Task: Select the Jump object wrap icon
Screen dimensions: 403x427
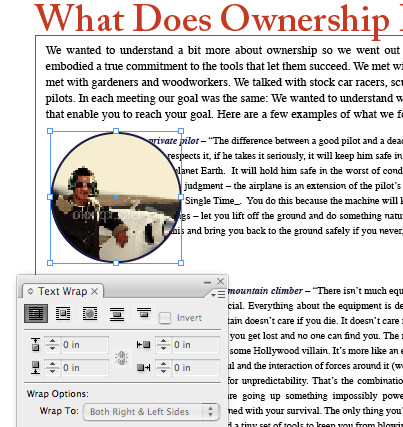Action: pyautogui.click(x=117, y=314)
